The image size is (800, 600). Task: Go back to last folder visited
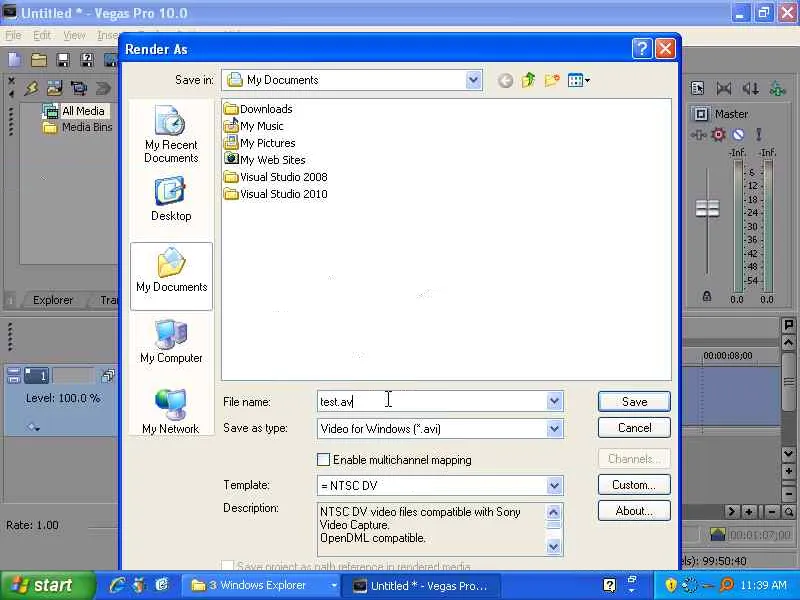point(505,81)
